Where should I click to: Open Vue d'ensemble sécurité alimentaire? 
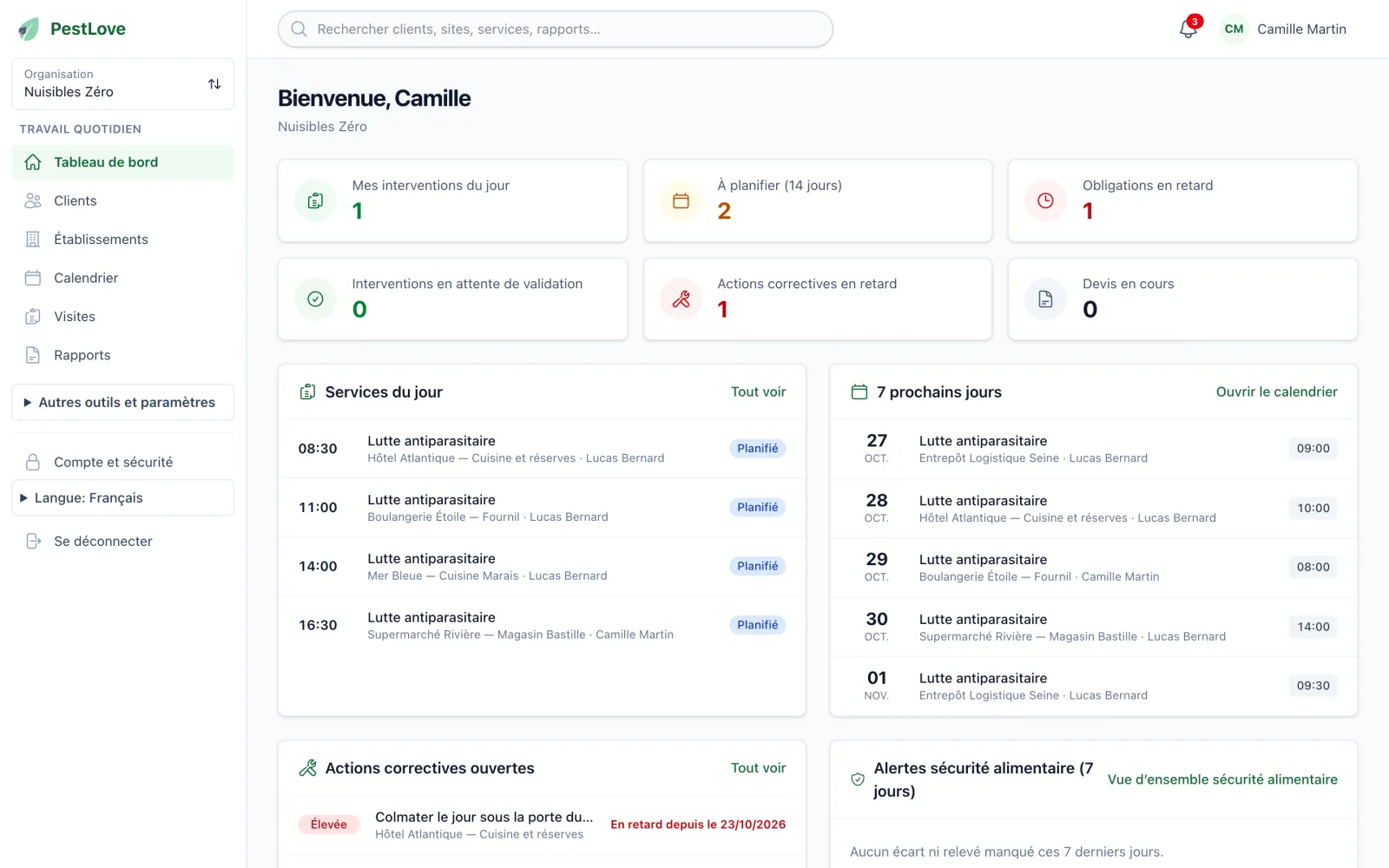pyautogui.click(x=1222, y=779)
